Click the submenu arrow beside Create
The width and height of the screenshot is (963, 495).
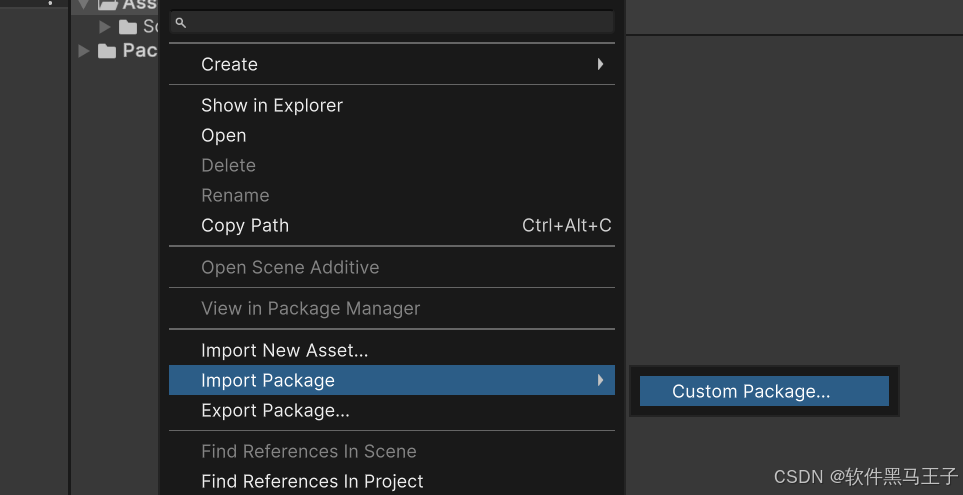[x=600, y=64]
